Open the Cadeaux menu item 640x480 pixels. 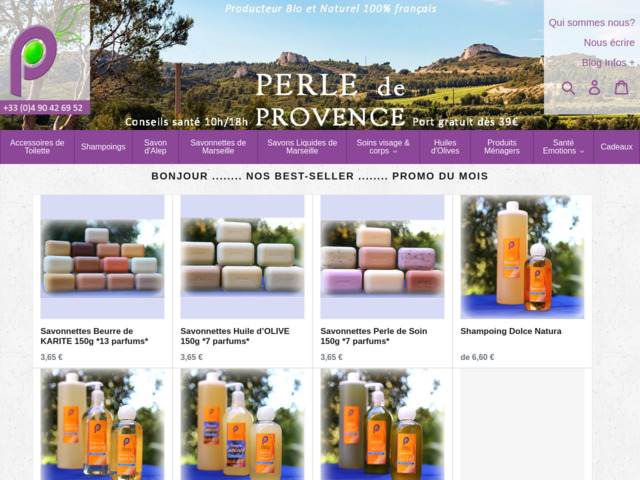[616, 147]
